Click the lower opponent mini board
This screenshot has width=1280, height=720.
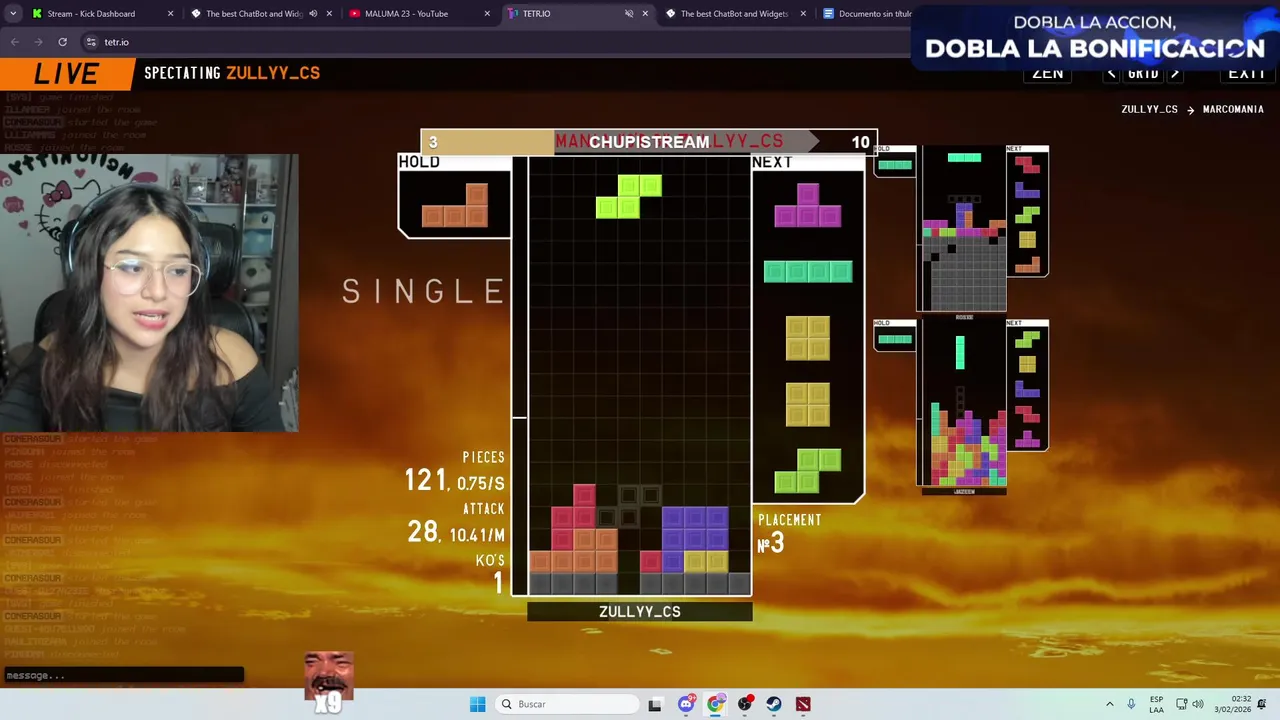click(x=964, y=404)
